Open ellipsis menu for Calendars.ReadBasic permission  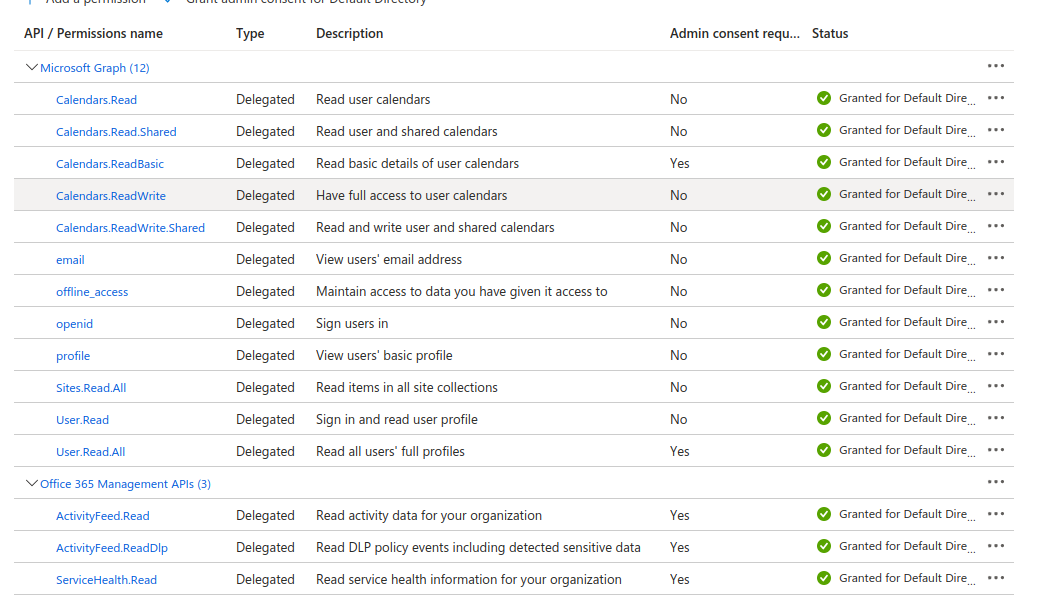pos(995,162)
